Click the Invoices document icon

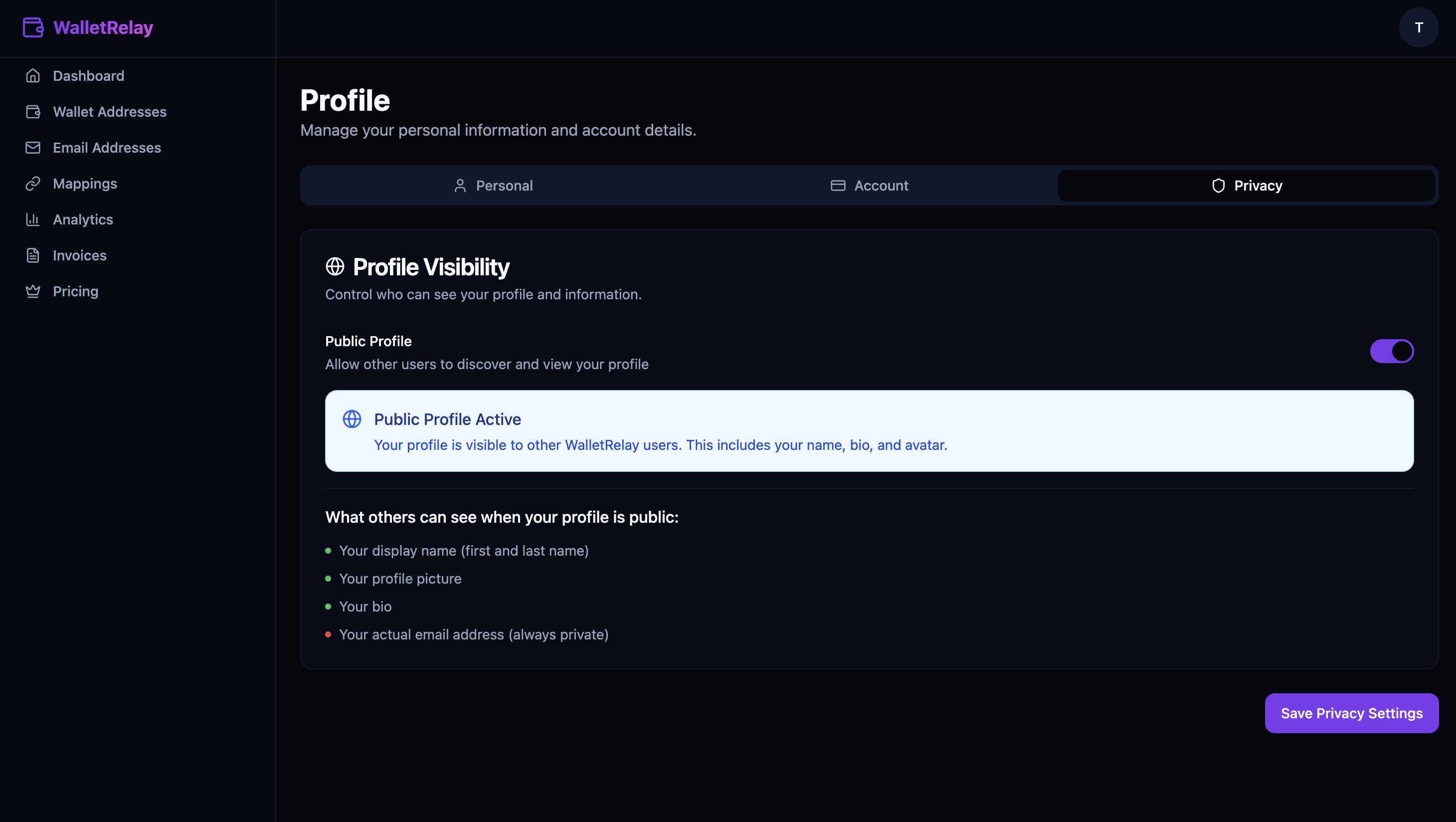(33, 255)
